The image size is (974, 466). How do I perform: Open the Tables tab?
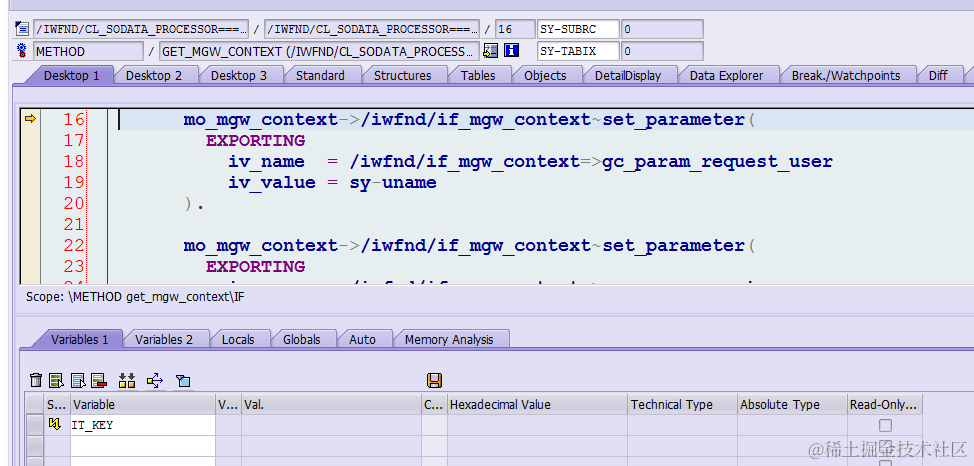pos(478,75)
